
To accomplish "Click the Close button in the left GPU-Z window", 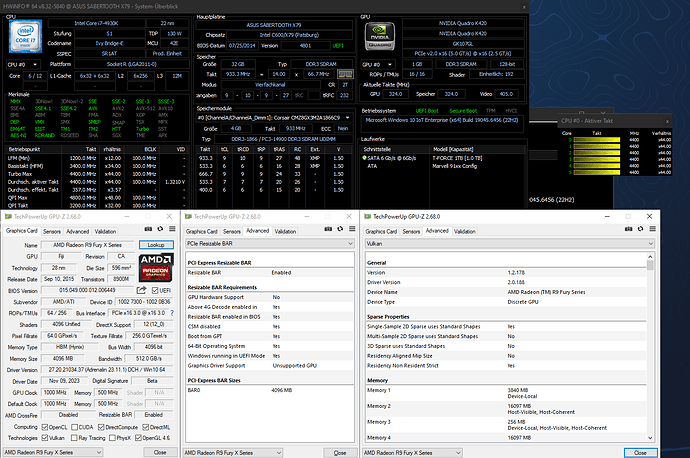I will coord(160,452).
